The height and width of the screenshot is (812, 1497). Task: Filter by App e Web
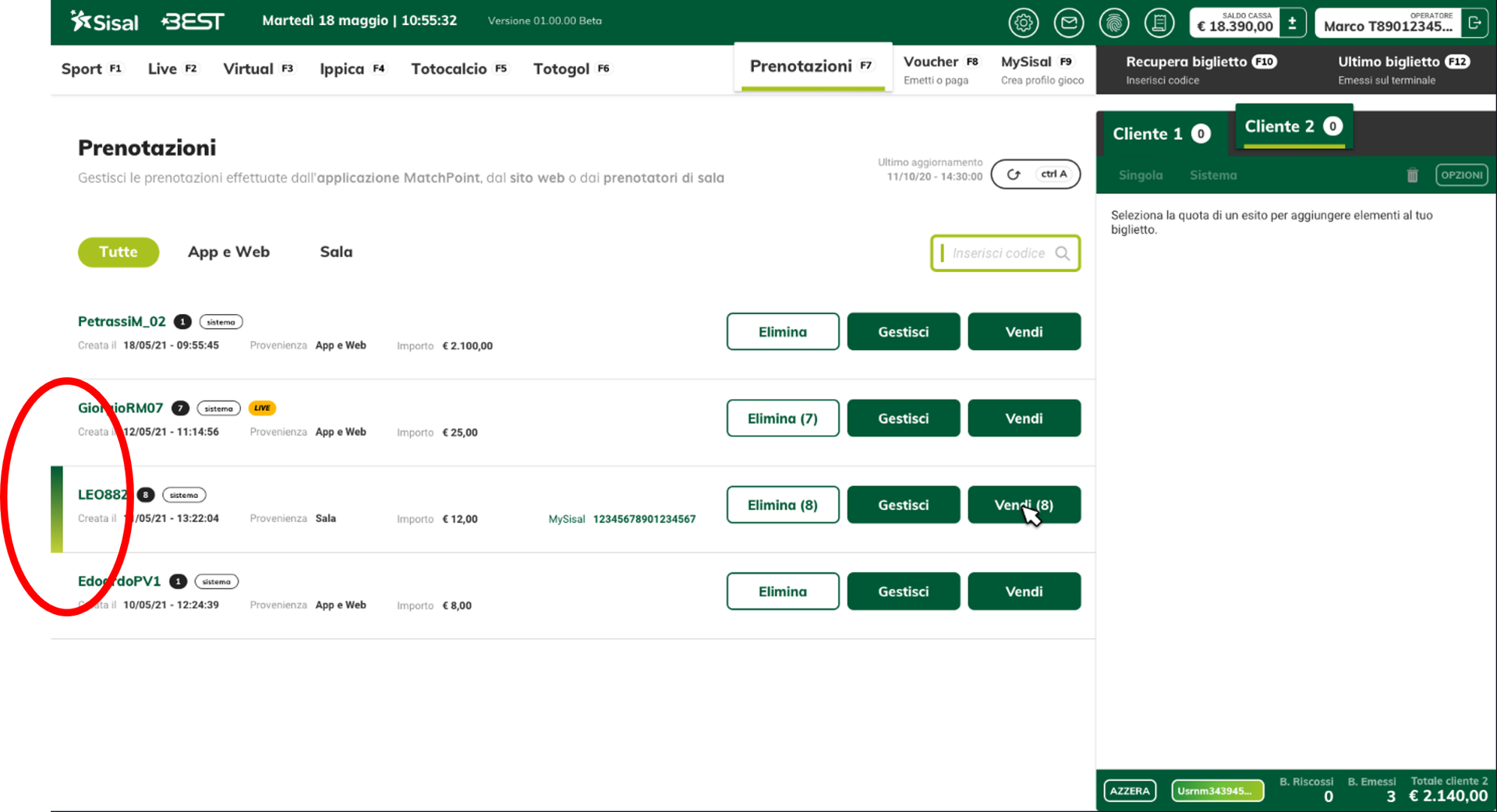tap(228, 252)
